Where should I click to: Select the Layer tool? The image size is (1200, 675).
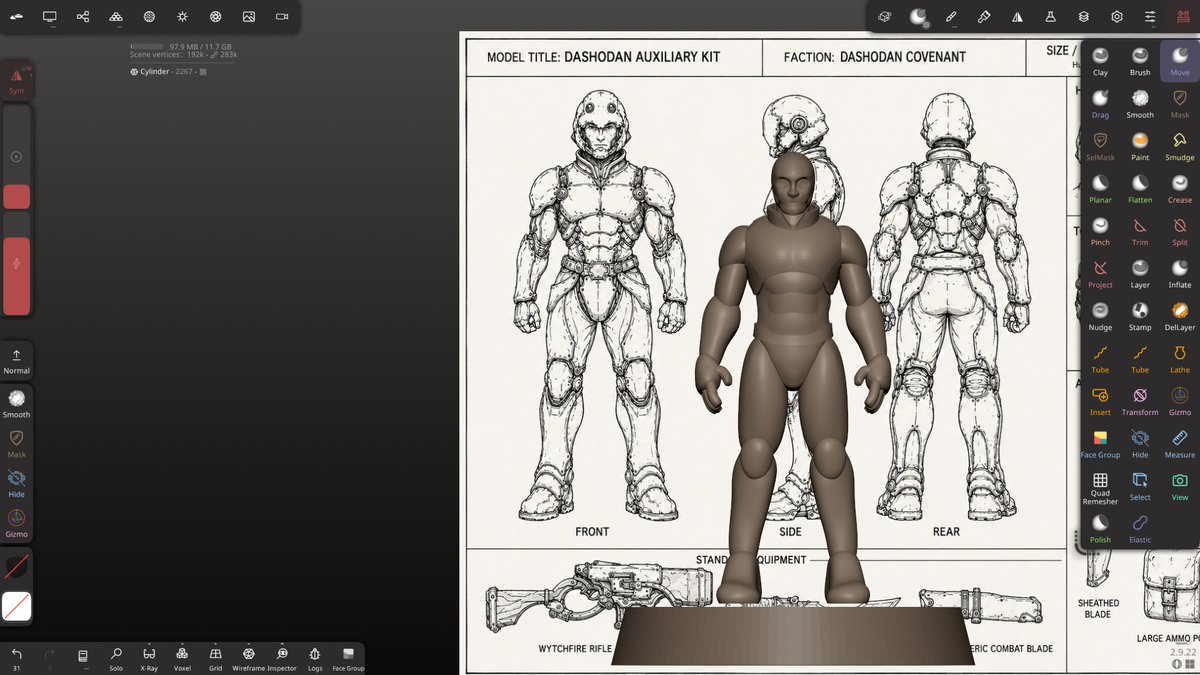coord(1140,274)
